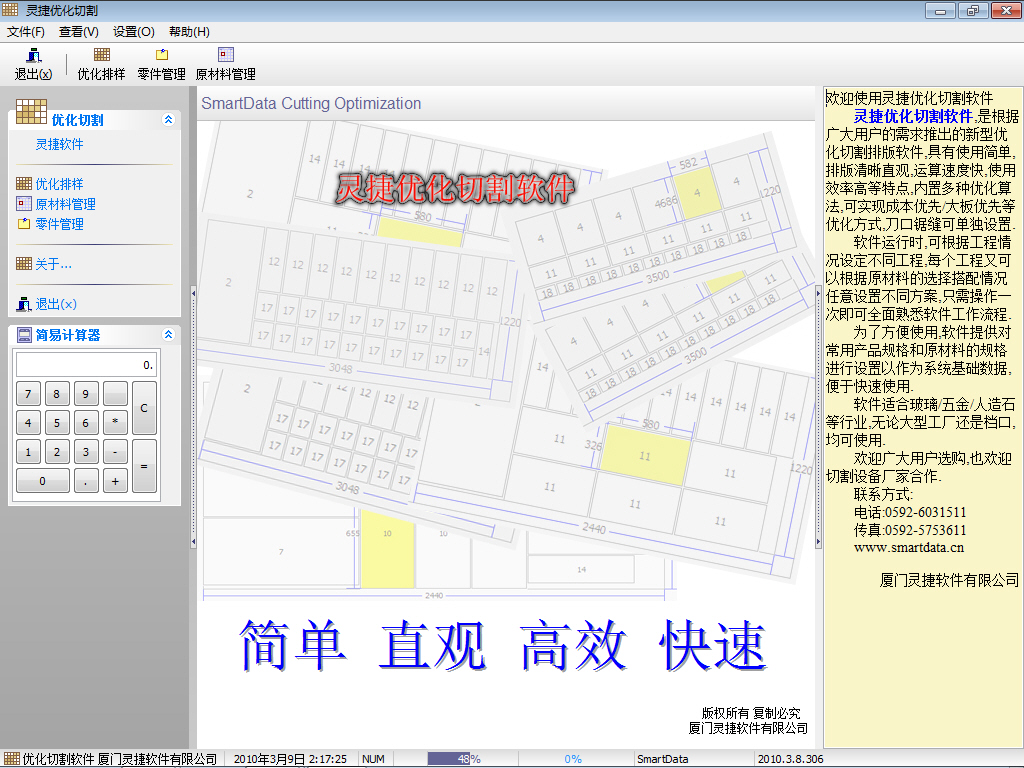
Task: Click the calculator equals key
Action: [x=144, y=466]
